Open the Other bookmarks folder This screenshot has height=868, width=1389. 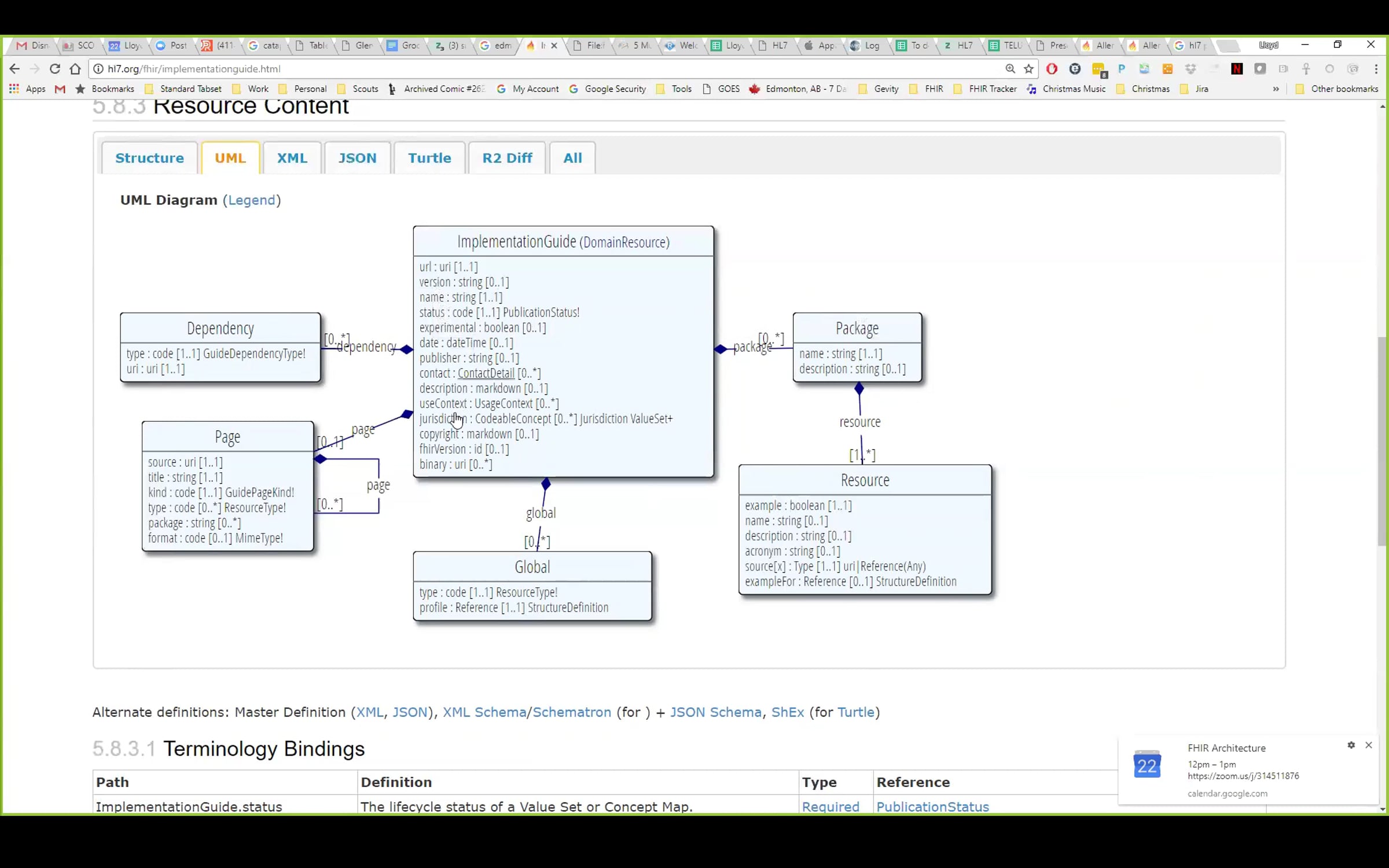coord(1337,89)
